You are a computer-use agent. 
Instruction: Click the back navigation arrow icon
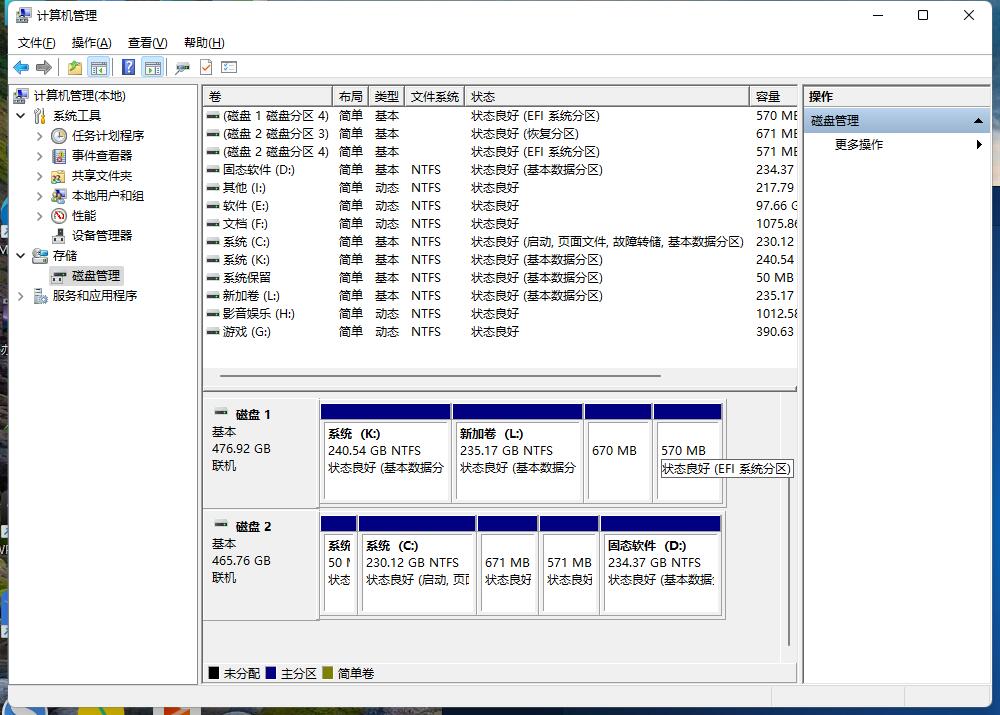22,67
